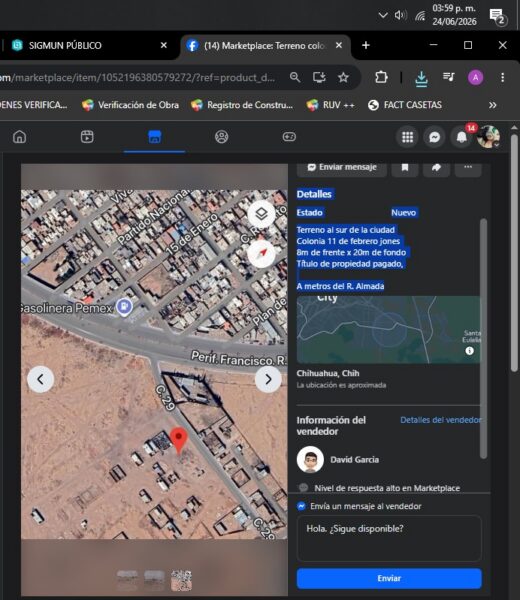The width and height of the screenshot is (520, 600).
Task: Open the Facebook apps grid menu
Action: pos(407,137)
